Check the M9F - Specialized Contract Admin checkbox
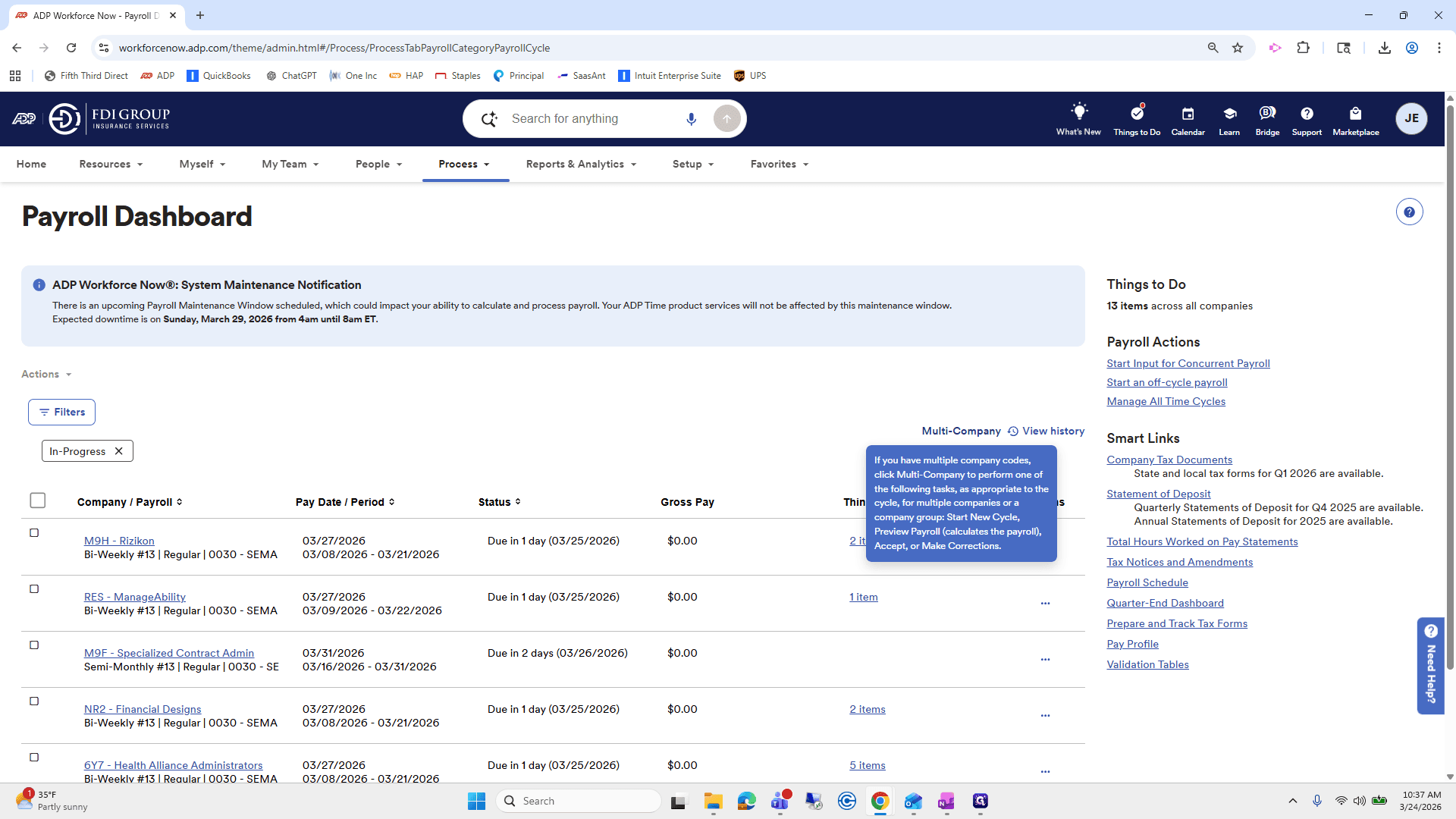The height and width of the screenshot is (819, 1456). [x=34, y=645]
